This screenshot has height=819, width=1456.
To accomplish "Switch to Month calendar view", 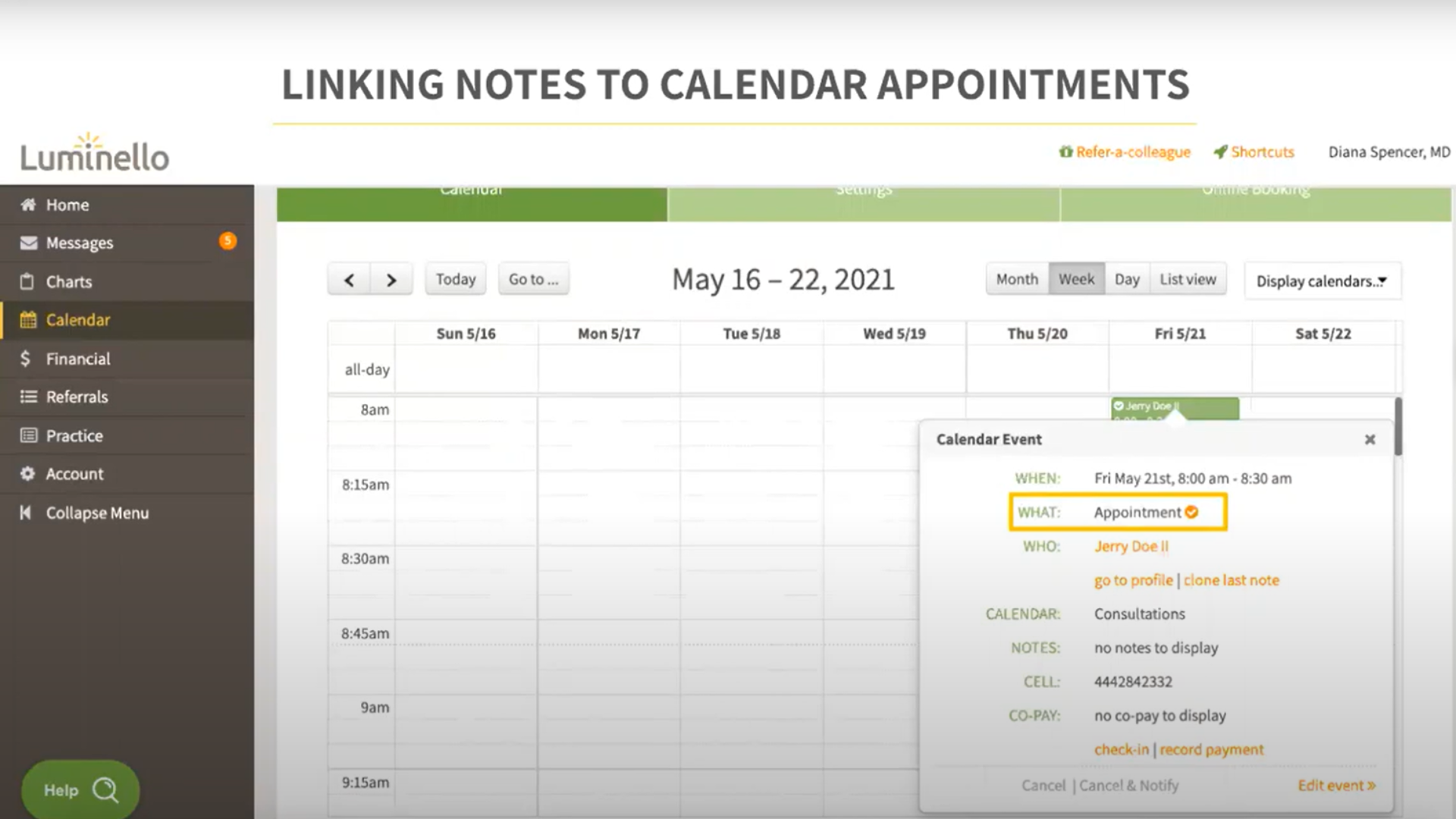I will point(1016,279).
